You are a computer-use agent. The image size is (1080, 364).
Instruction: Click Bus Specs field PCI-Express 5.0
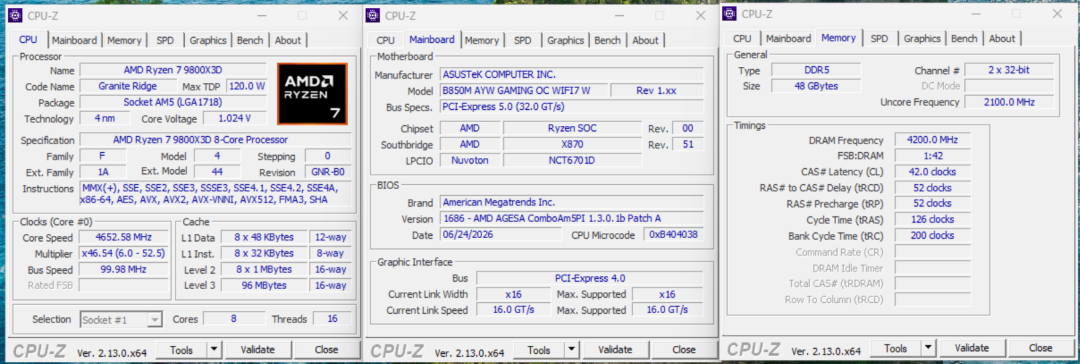pos(572,107)
